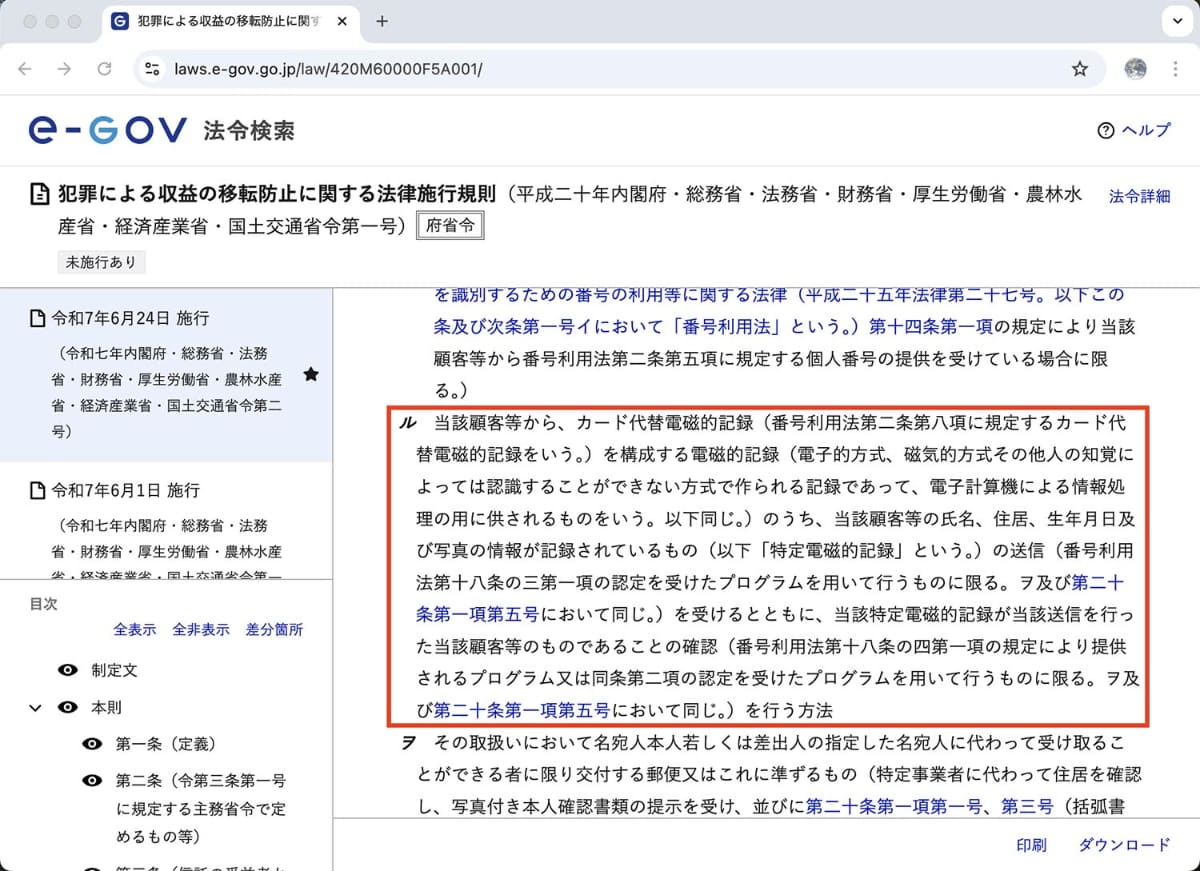Screen dimensions: 1200x871
Task: Toggle visibility of 制定文 with its eye icon
Action: tap(66, 670)
